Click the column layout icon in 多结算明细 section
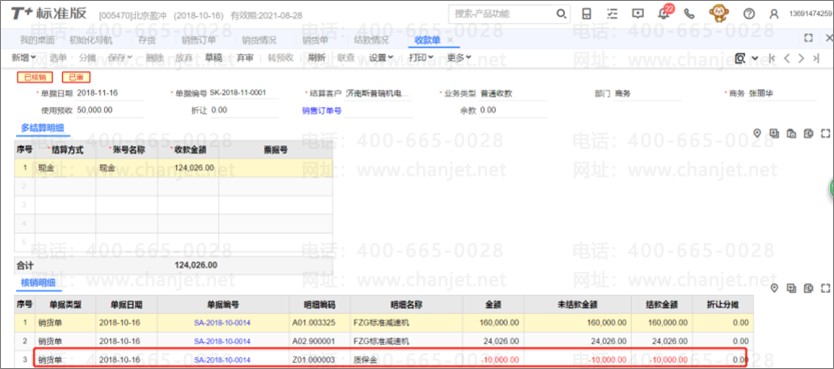 [808, 133]
